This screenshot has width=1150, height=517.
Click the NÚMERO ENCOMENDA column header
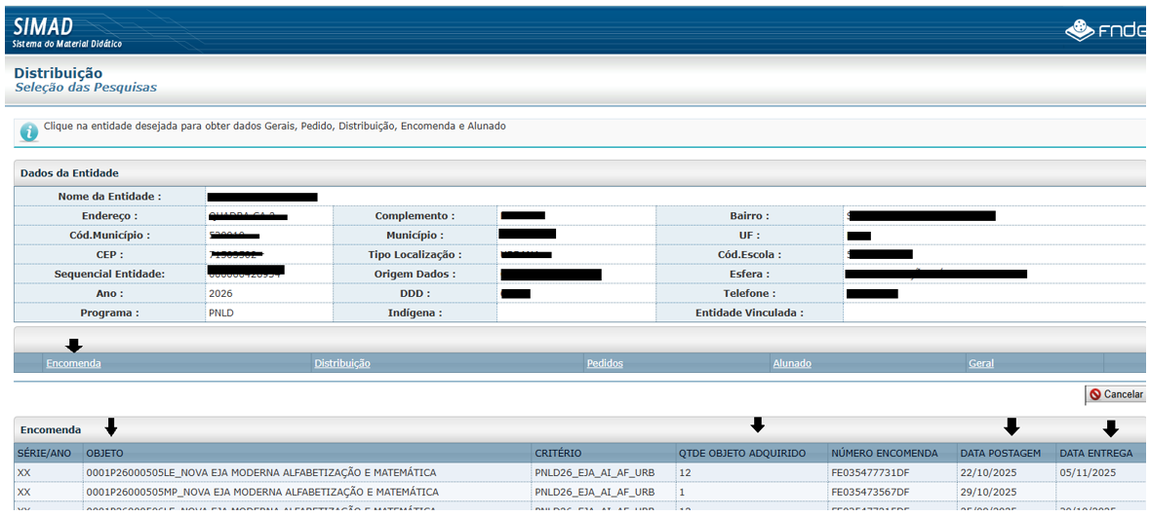(x=884, y=453)
